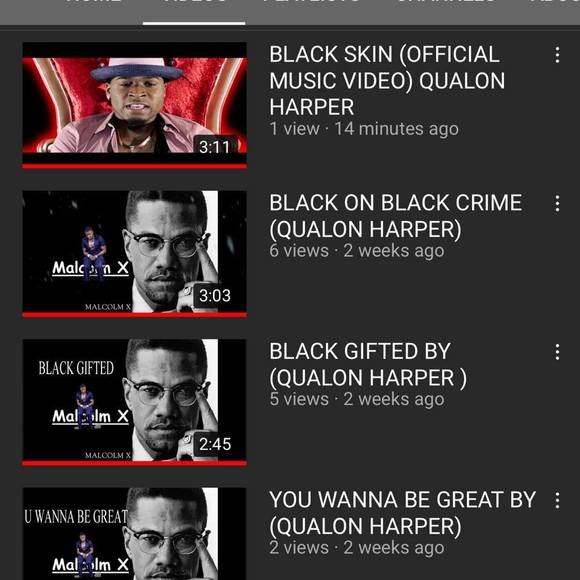Show options menu for BLACK GIFTED video
The image size is (580, 580).
pos(557,352)
